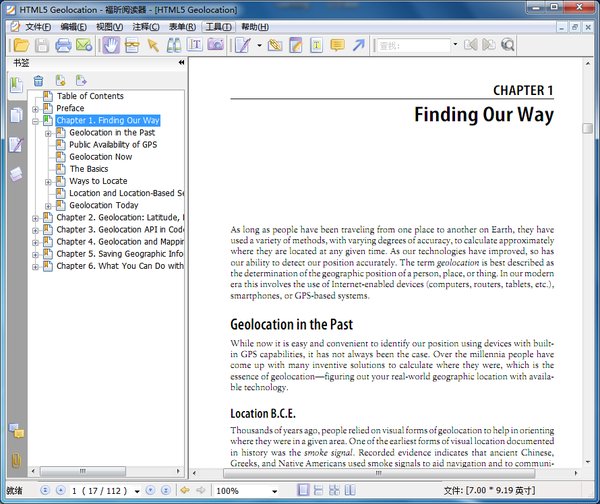Collapse the bookmark panel with double arrow

tap(182, 62)
